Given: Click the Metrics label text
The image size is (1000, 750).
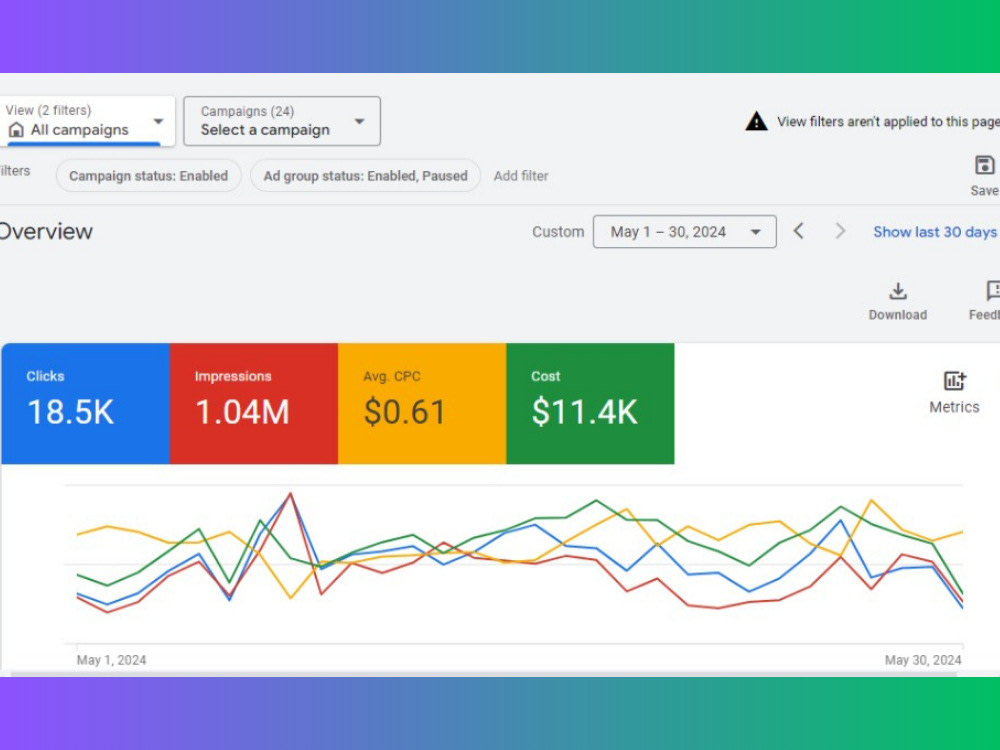Looking at the screenshot, I should tap(954, 407).
